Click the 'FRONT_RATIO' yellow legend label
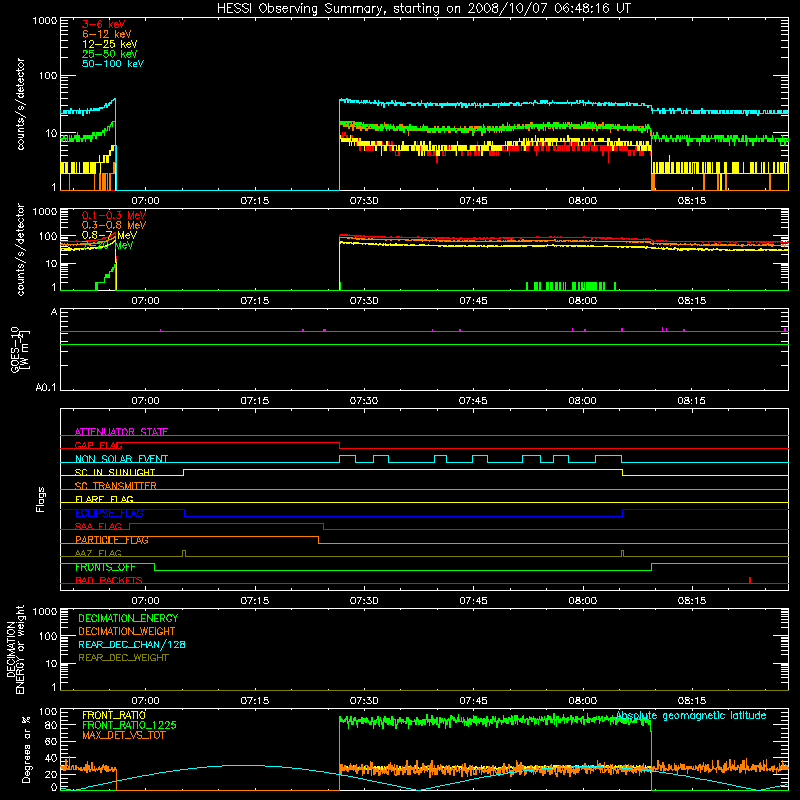800x800 pixels. click(x=114, y=715)
